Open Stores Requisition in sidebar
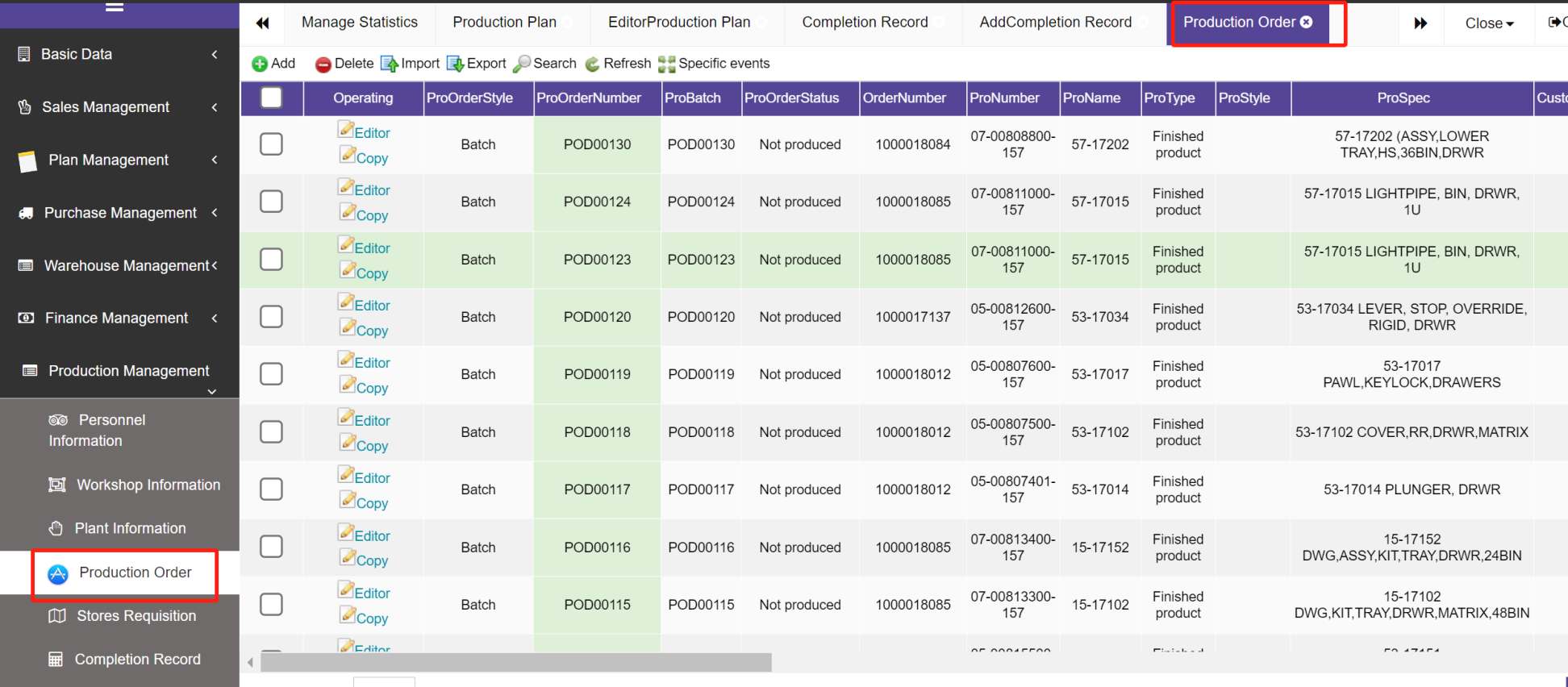The width and height of the screenshot is (1568, 687). [x=136, y=616]
